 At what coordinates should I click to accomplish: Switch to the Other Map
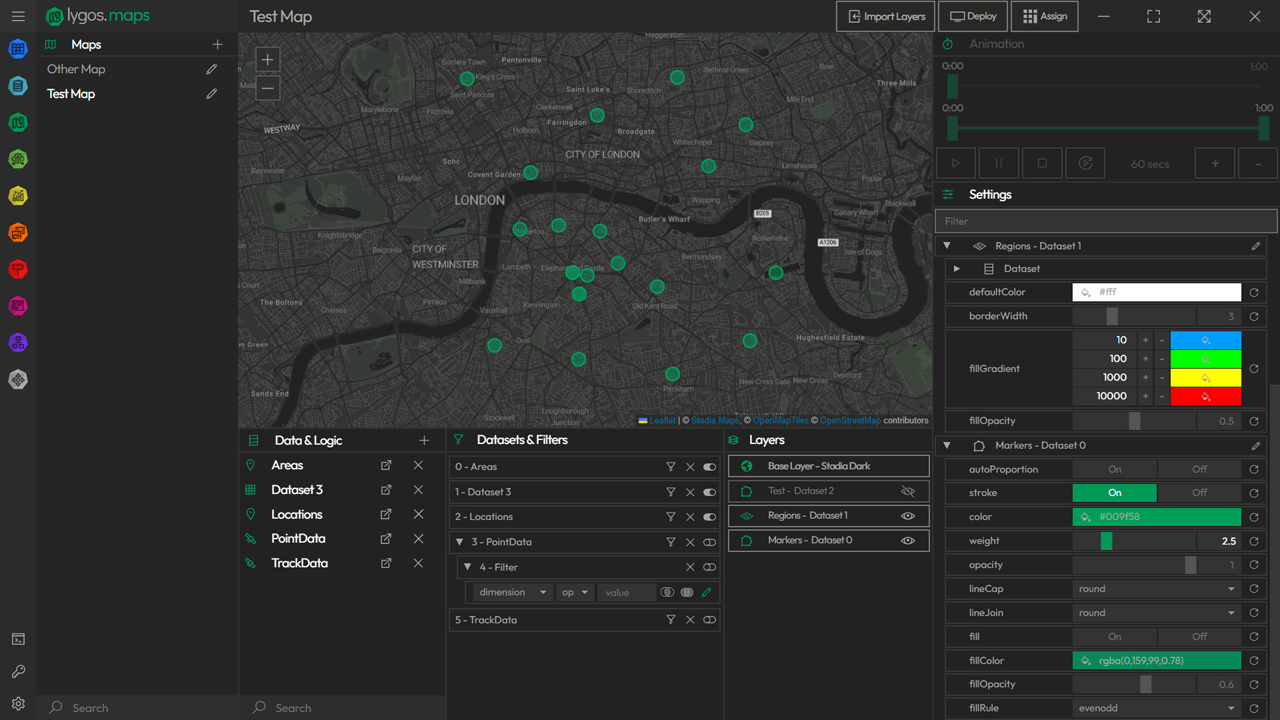[x=78, y=69]
